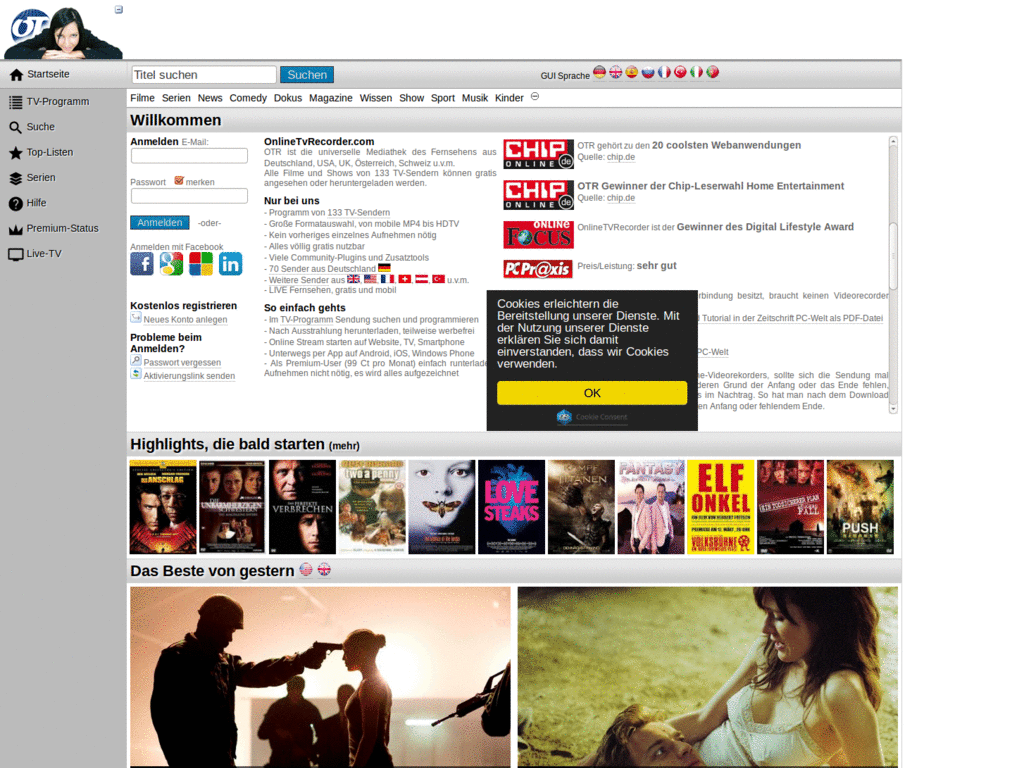Open the Aktivierungslink senden link

[x=189, y=376]
